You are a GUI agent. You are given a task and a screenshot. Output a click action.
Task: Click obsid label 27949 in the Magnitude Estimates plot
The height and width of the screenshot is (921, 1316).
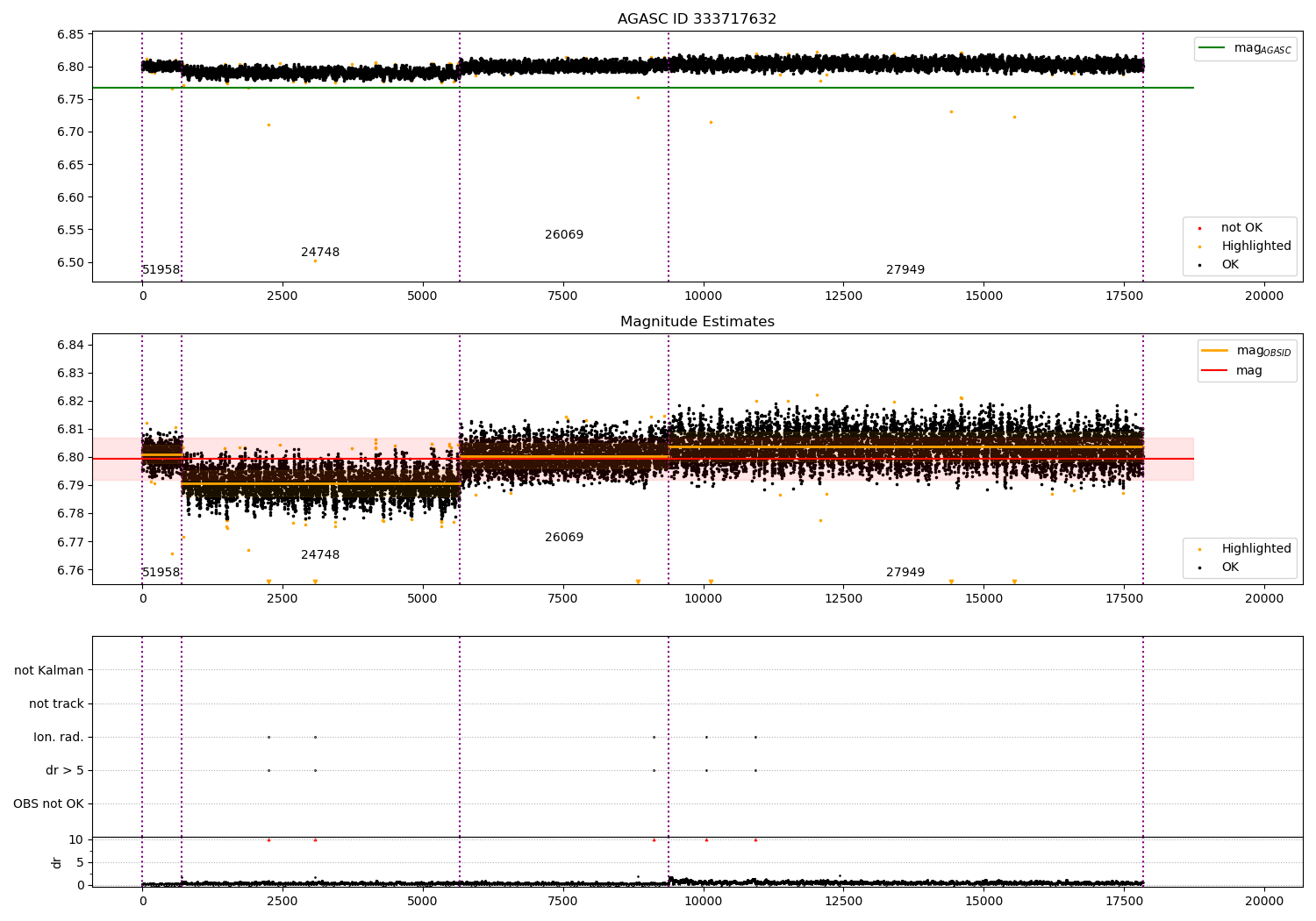[x=905, y=573]
